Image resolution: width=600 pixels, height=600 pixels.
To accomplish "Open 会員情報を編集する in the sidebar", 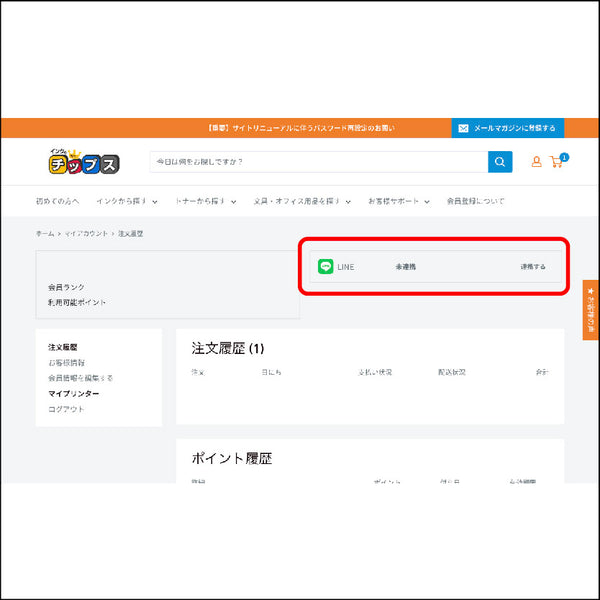I will click(x=80, y=378).
